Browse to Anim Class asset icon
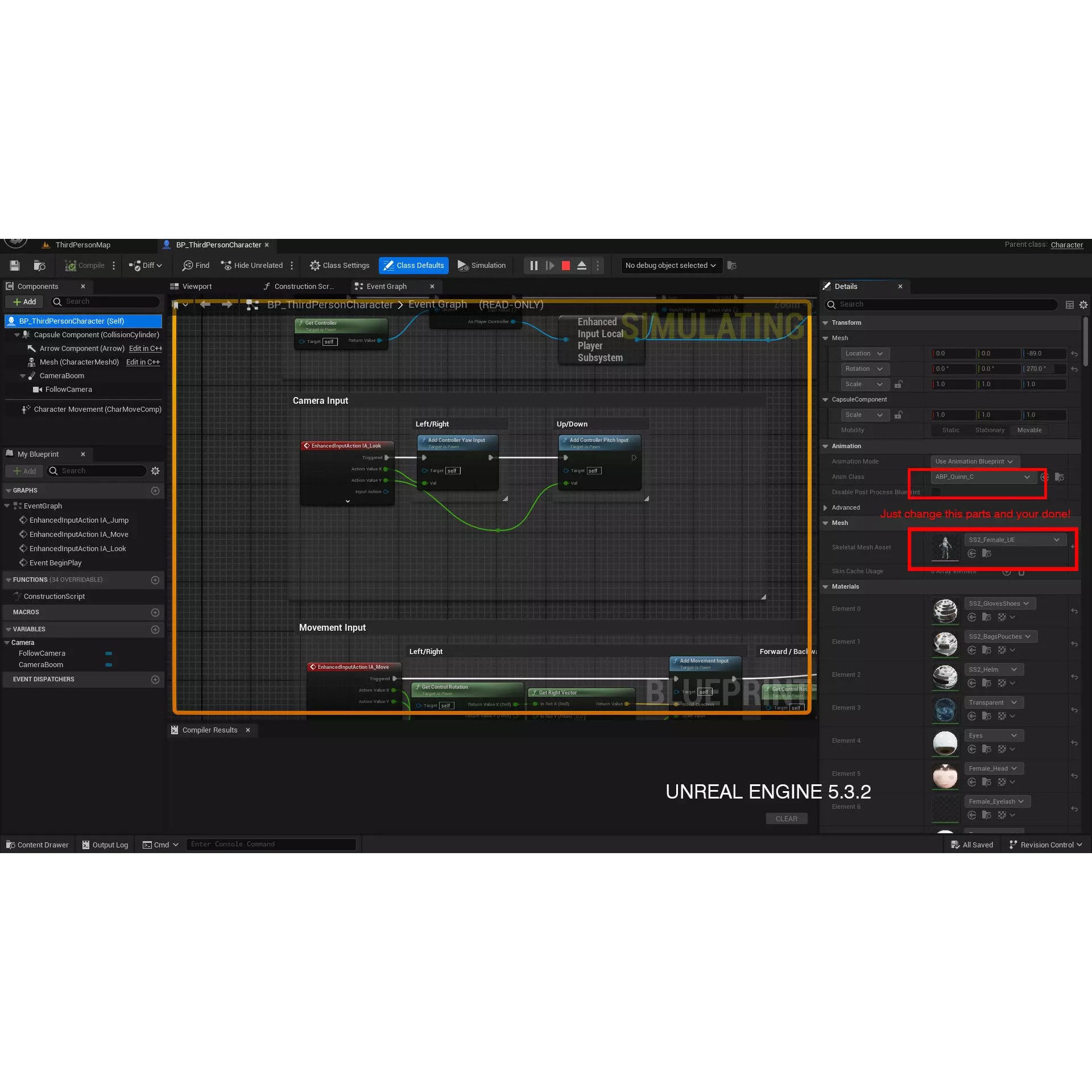1092x1092 pixels. pos(1060,477)
